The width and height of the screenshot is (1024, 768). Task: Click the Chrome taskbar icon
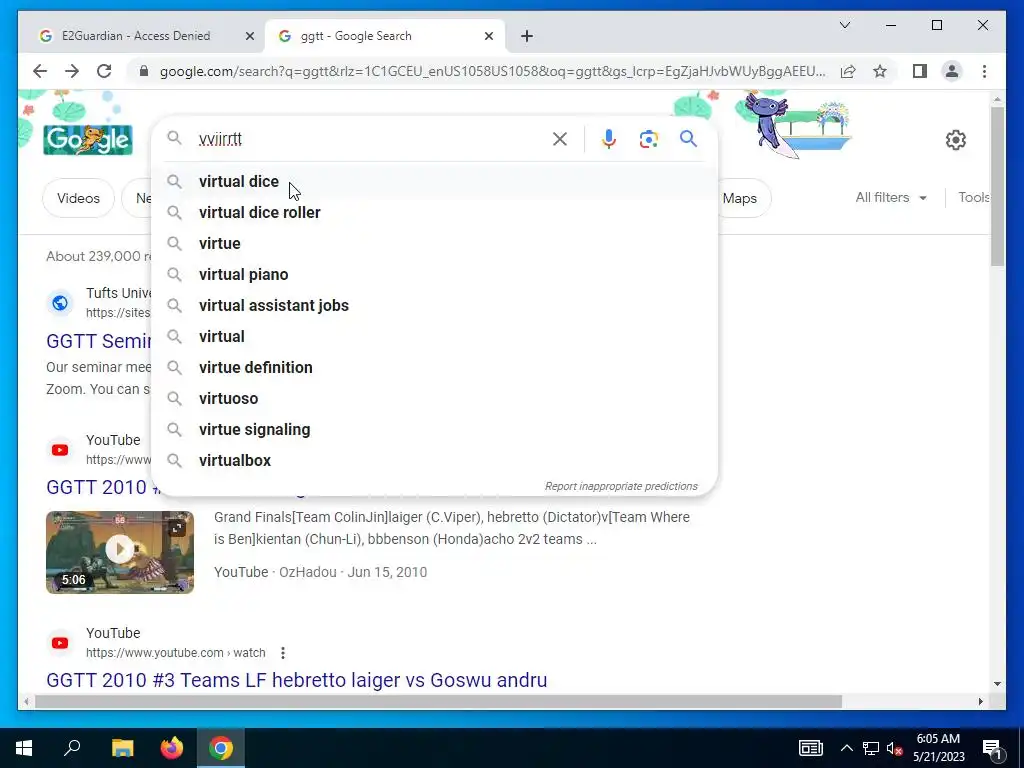pos(221,748)
